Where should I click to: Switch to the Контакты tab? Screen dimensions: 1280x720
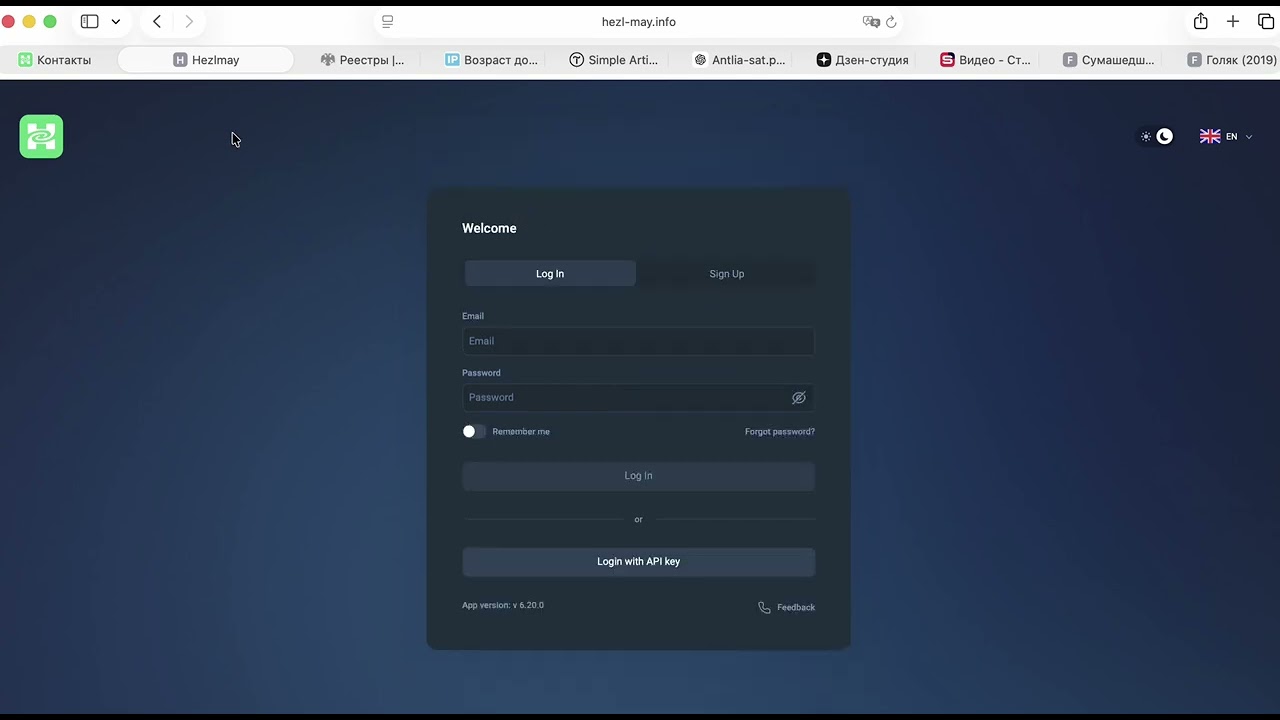[x=55, y=60]
